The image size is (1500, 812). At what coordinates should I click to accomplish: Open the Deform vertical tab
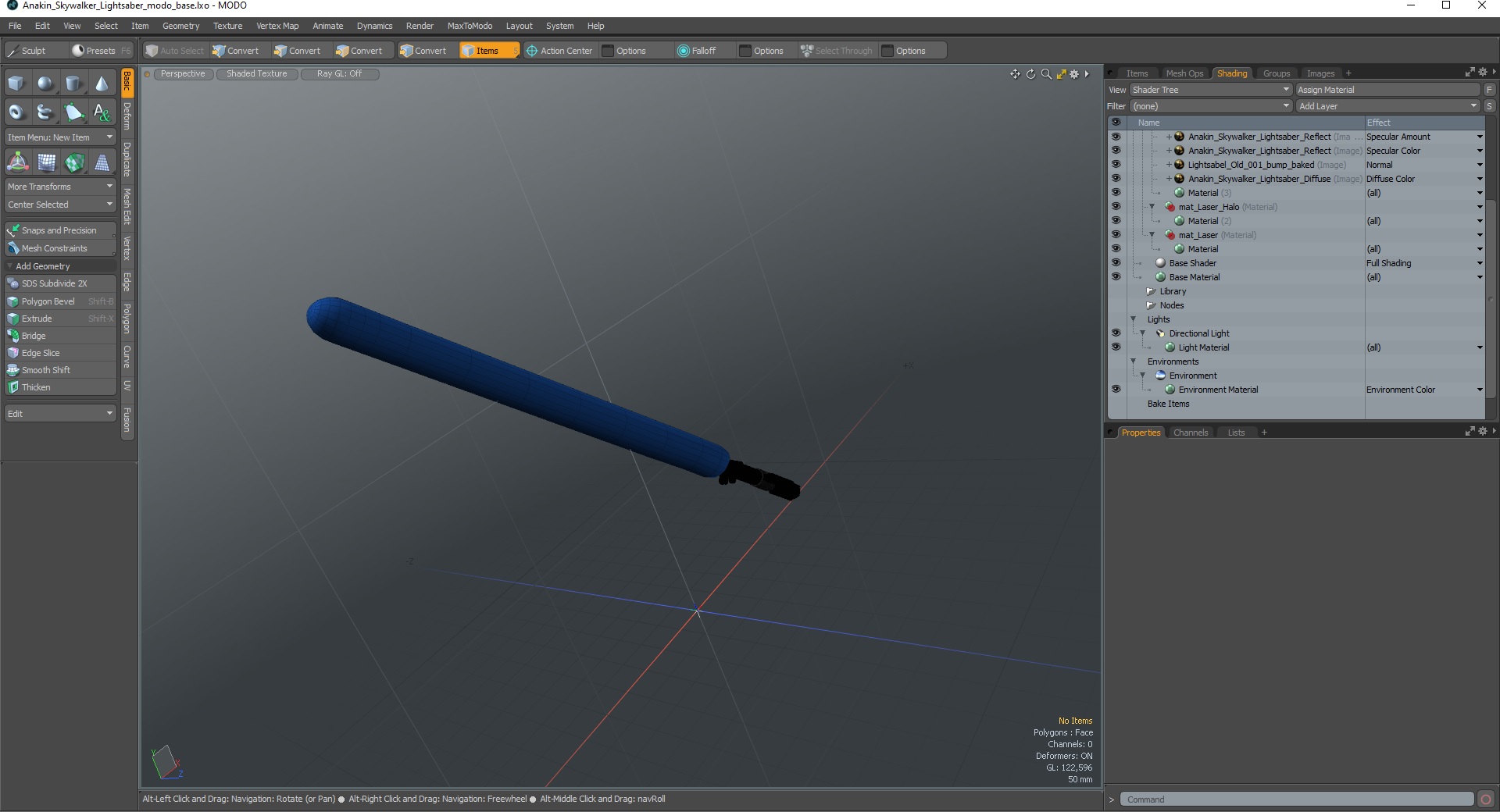click(127, 116)
